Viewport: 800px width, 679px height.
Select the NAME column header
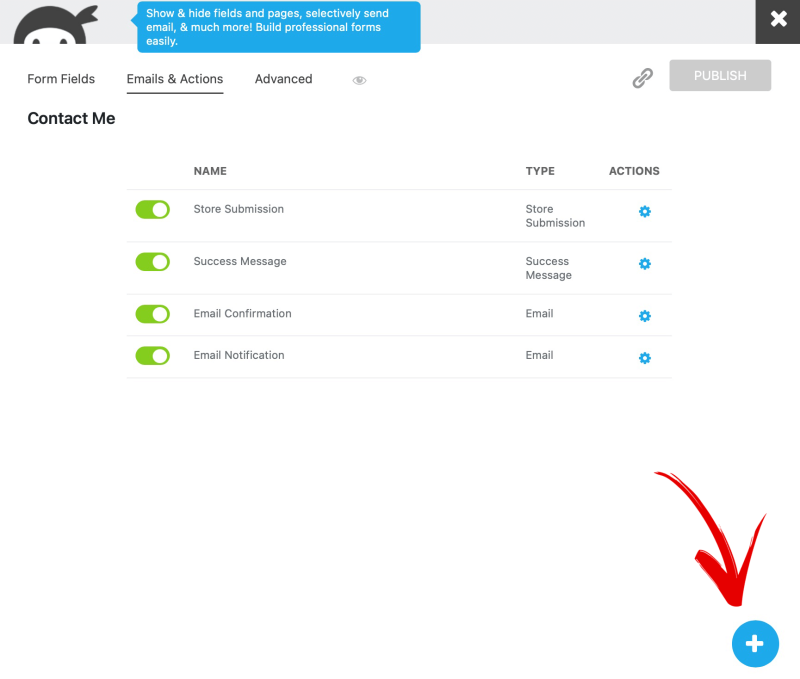click(x=210, y=171)
